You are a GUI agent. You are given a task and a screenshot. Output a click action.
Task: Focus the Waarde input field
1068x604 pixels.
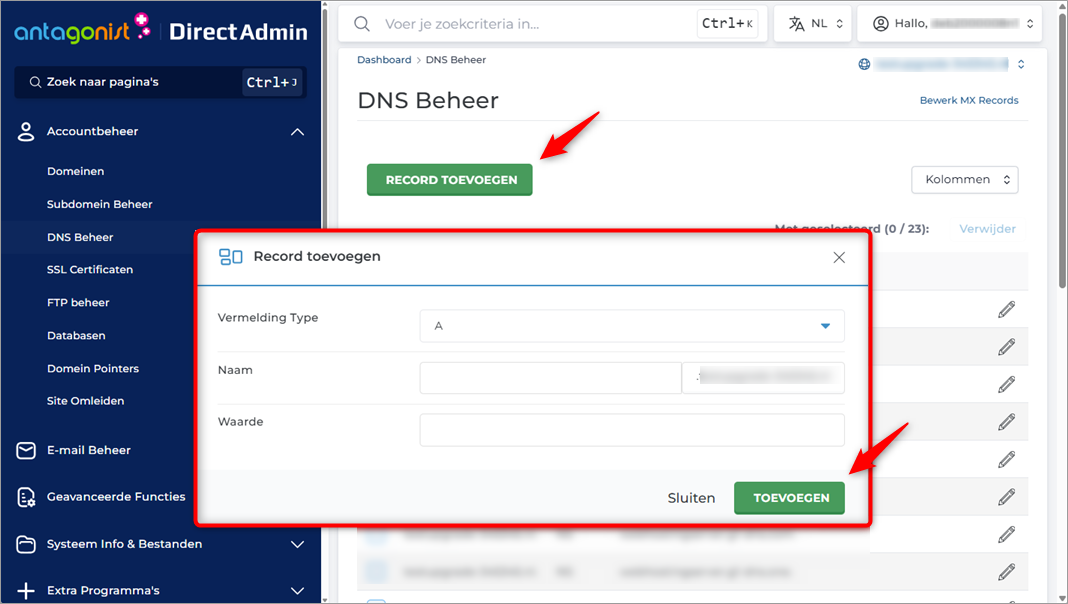point(632,430)
